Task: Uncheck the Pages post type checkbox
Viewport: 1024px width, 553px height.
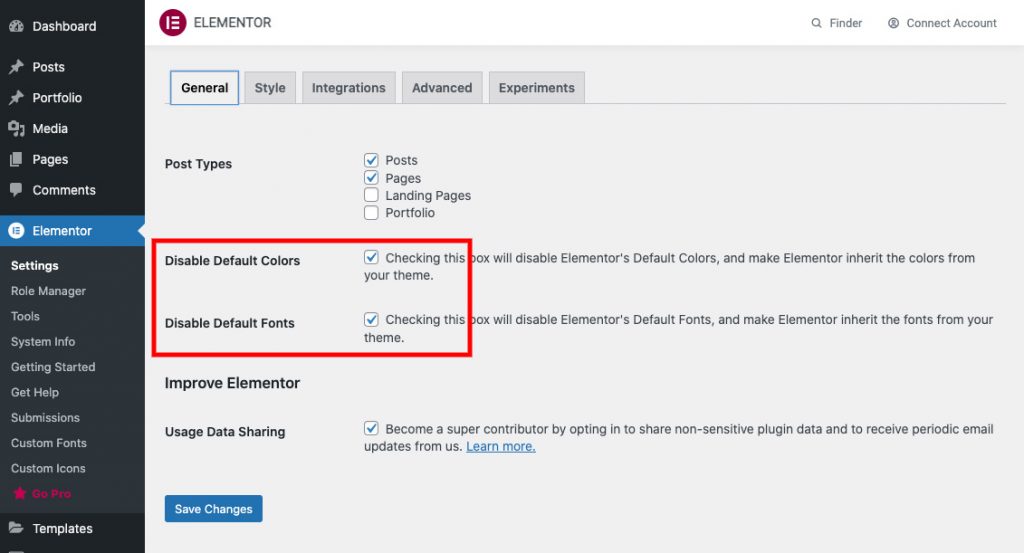Action: pyautogui.click(x=371, y=178)
